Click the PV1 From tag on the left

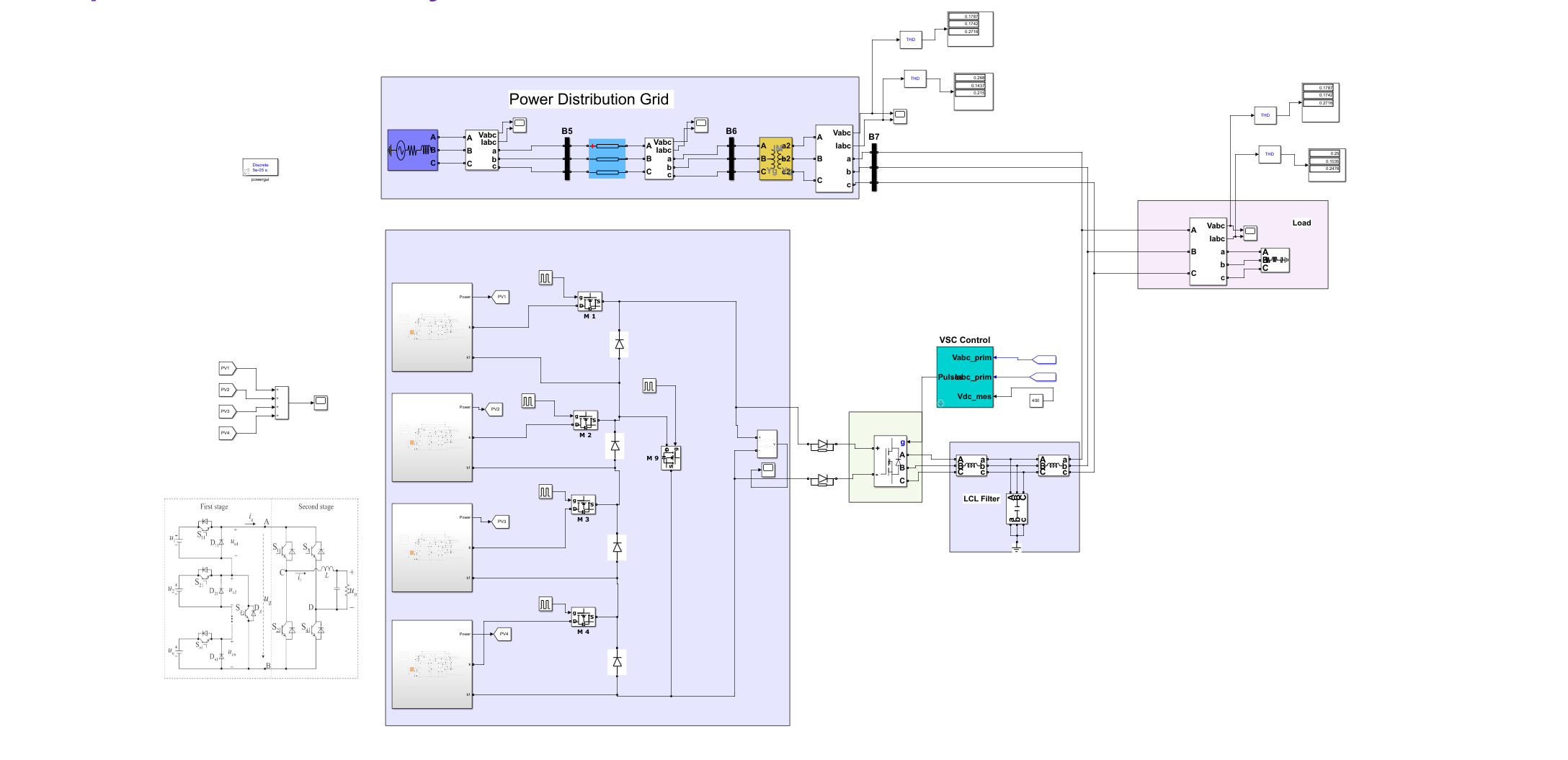(x=228, y=368)
